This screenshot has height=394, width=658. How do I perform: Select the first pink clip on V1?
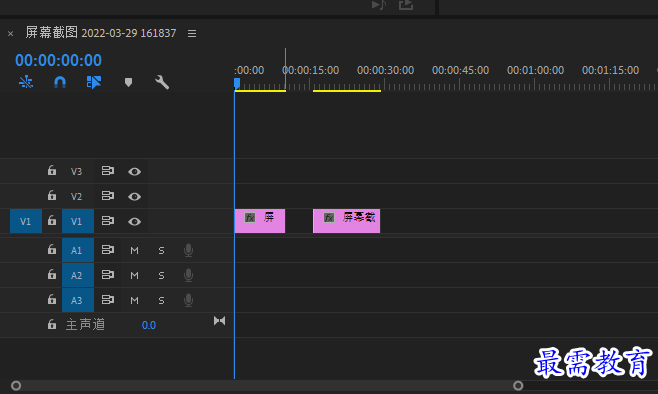[x=260, y=221]
